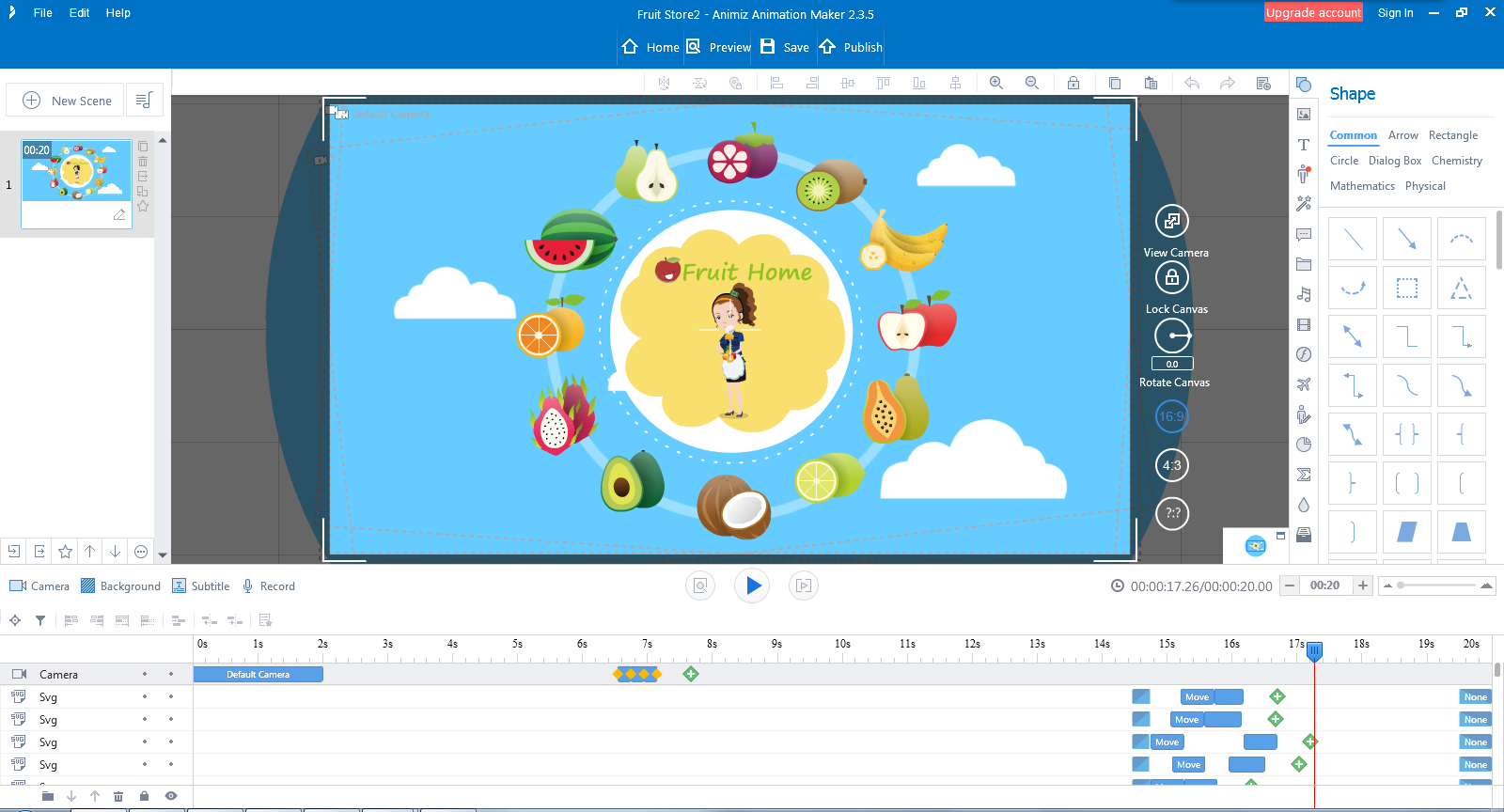This screenshot has height=812, width=1504.
Task: Click the padlock lock-object toolbar icon
Action: pos(1073,83)
